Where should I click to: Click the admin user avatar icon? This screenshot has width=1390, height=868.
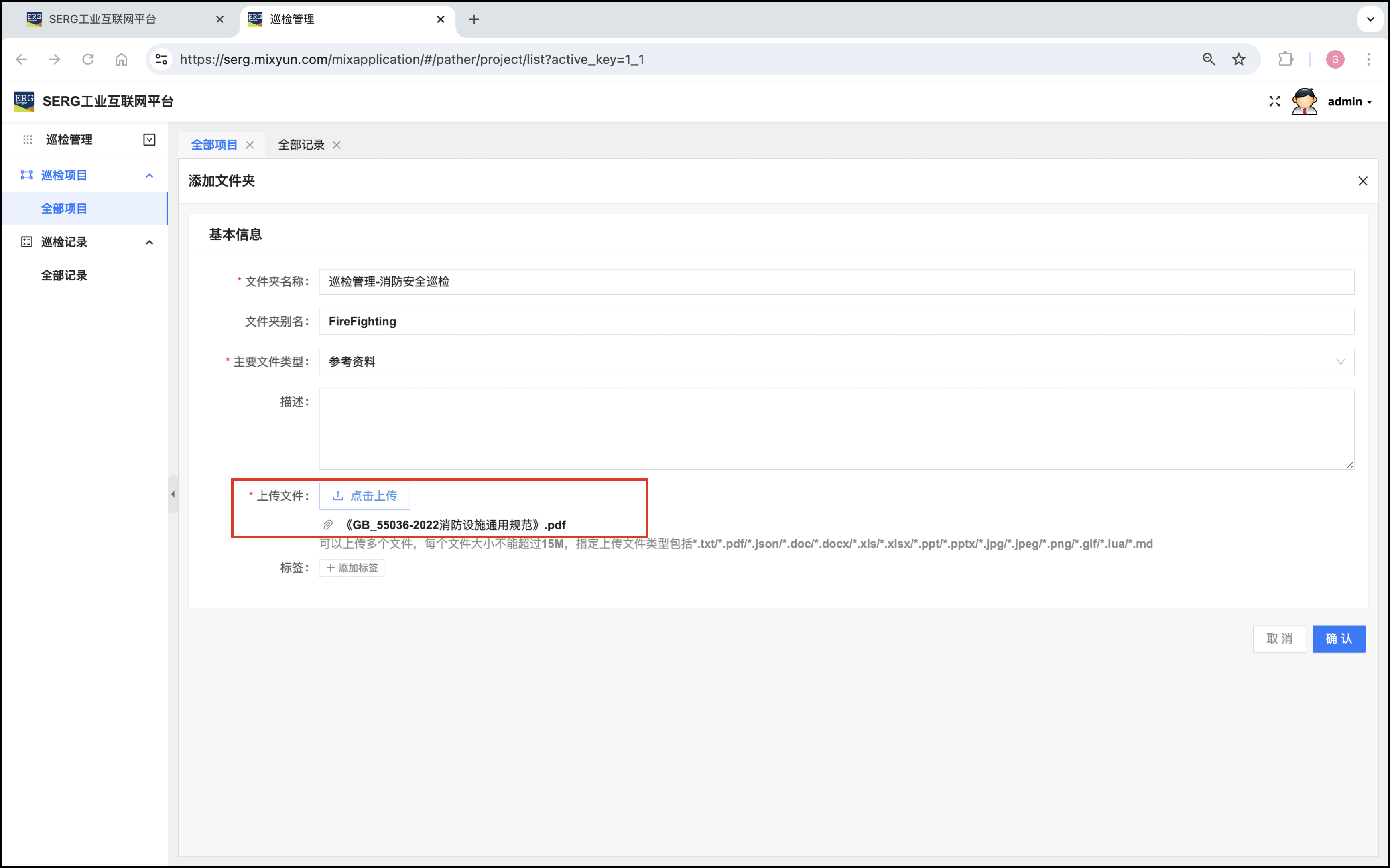pos(1304,101)
